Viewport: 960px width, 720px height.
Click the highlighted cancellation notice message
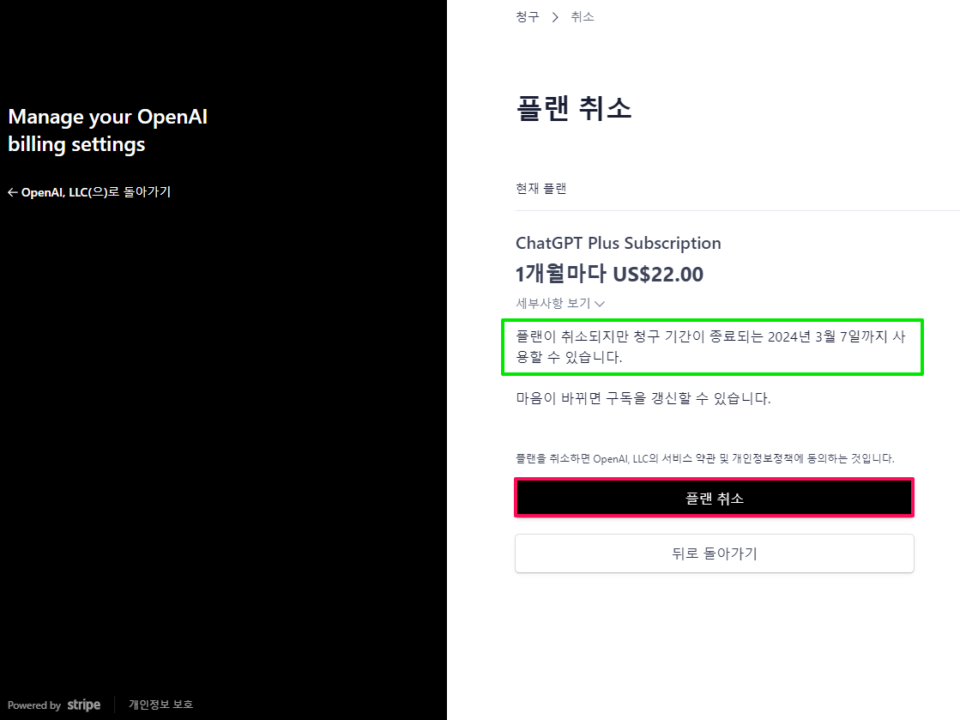click(x=712, y=346)
